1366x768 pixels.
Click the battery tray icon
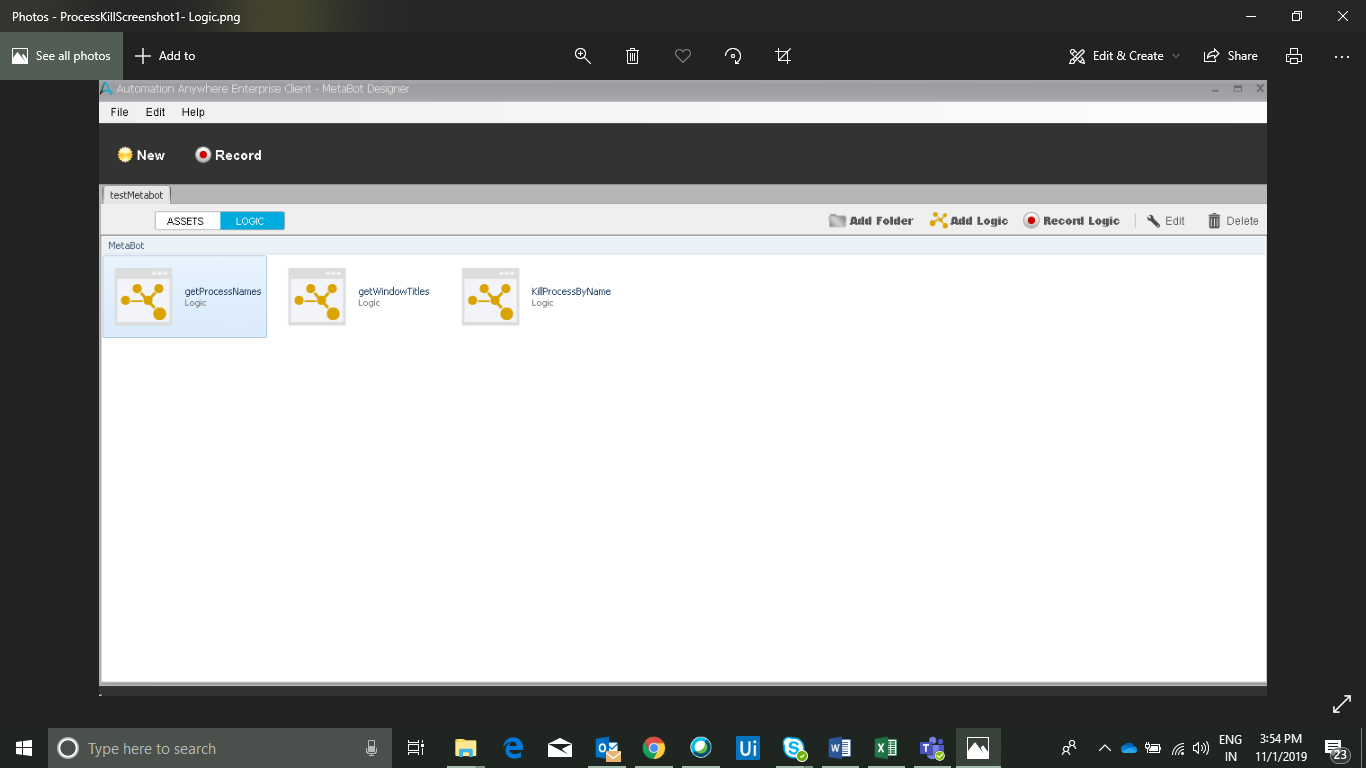click(x=1153, y=748)
